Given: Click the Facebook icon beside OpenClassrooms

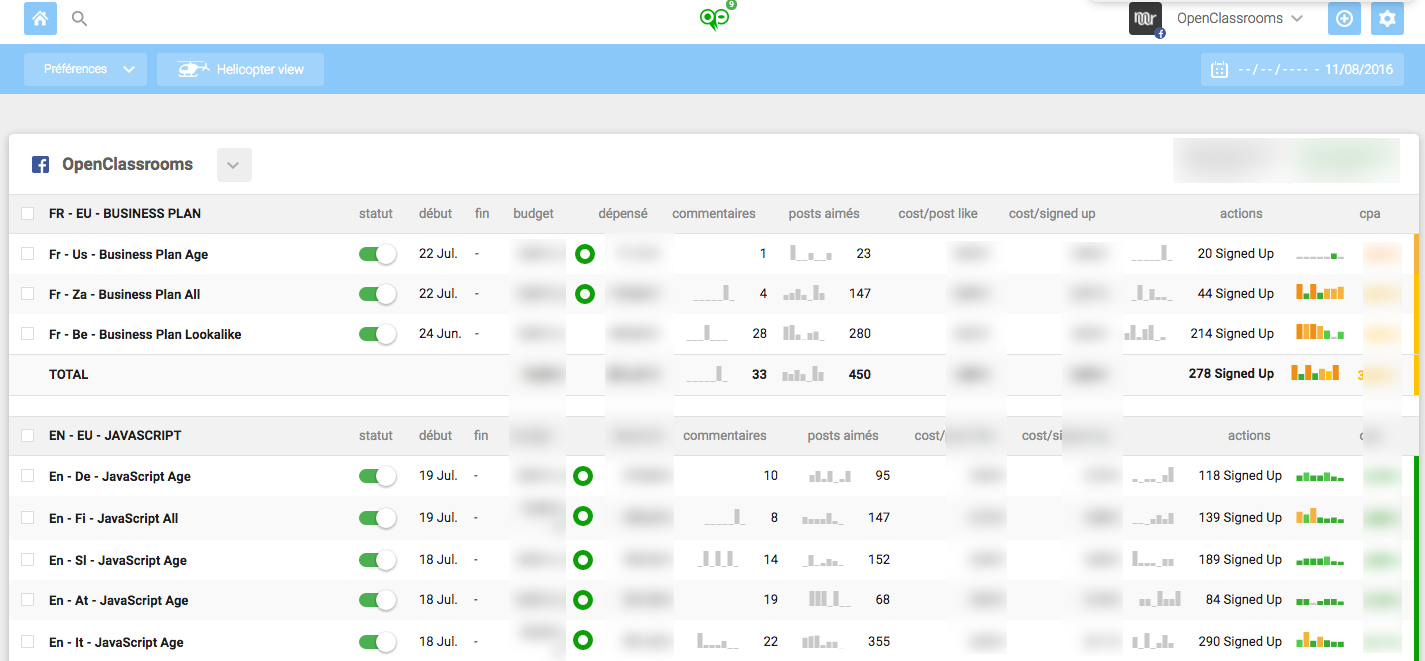Looking at the screenshot, I should coord(40,165).
